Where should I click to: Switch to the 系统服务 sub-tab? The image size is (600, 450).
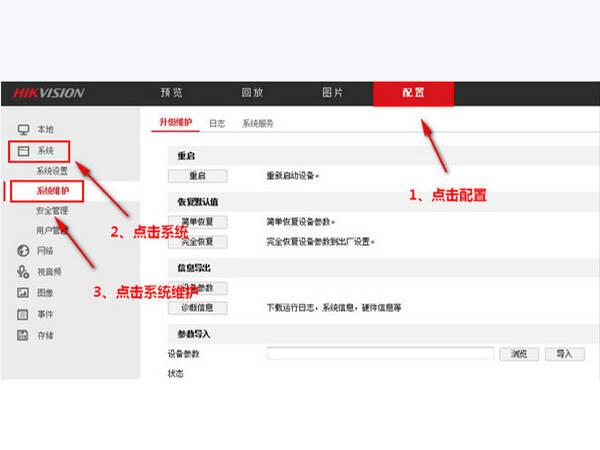click(258, 123)
